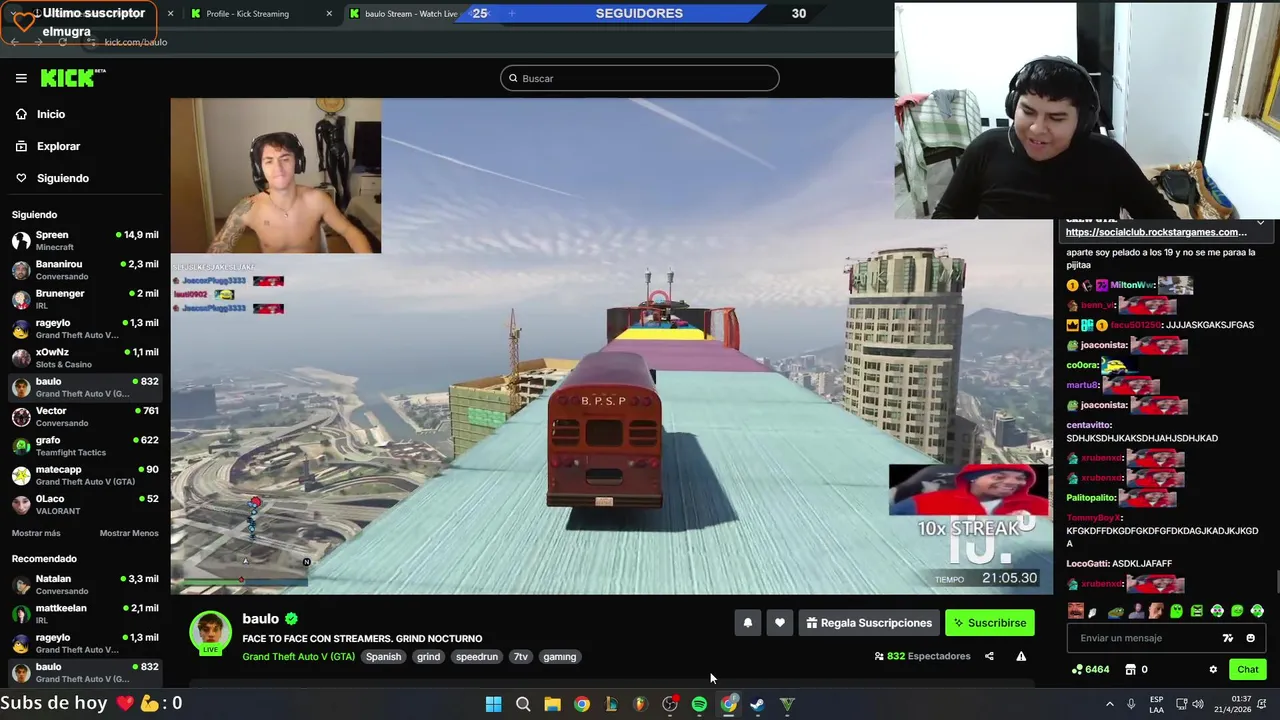This screenshot has width=1280, height=720.
Task: Open channel points 6464 balance
Action: click(1090, 670)
